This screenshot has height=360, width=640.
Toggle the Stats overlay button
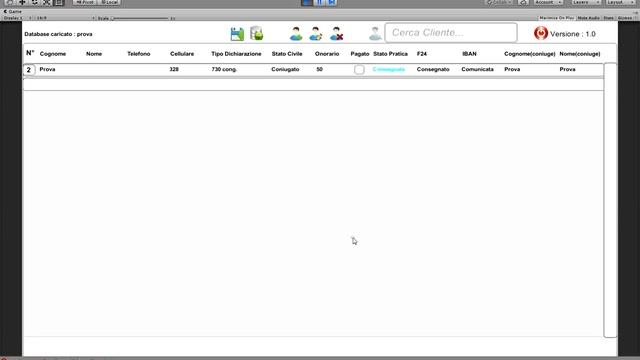point(608,18)
